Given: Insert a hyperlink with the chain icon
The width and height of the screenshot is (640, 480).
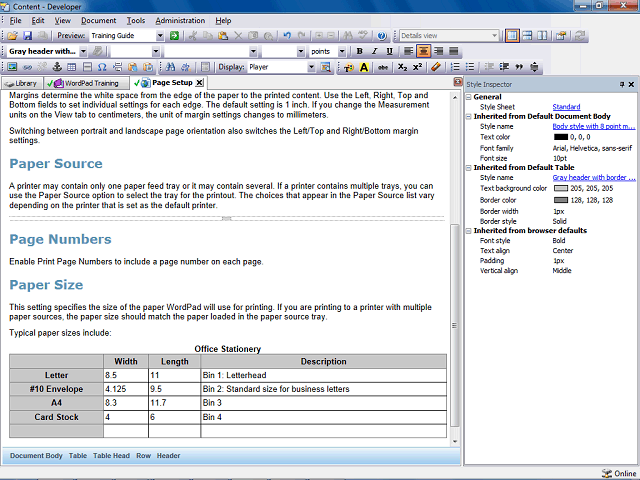Looking at the screenshot, I should pyautogui.click(x=27, y=67).
